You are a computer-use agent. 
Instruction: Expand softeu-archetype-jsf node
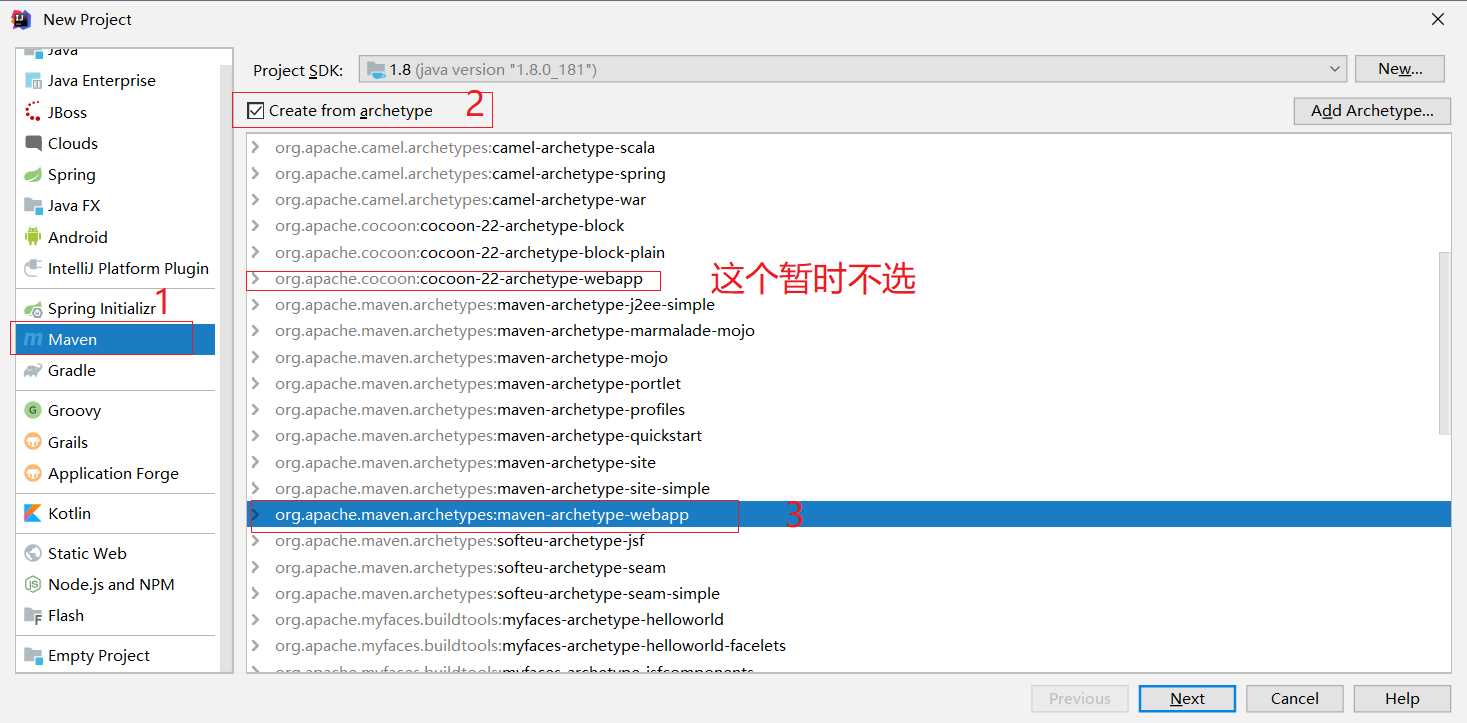point(256,541)
